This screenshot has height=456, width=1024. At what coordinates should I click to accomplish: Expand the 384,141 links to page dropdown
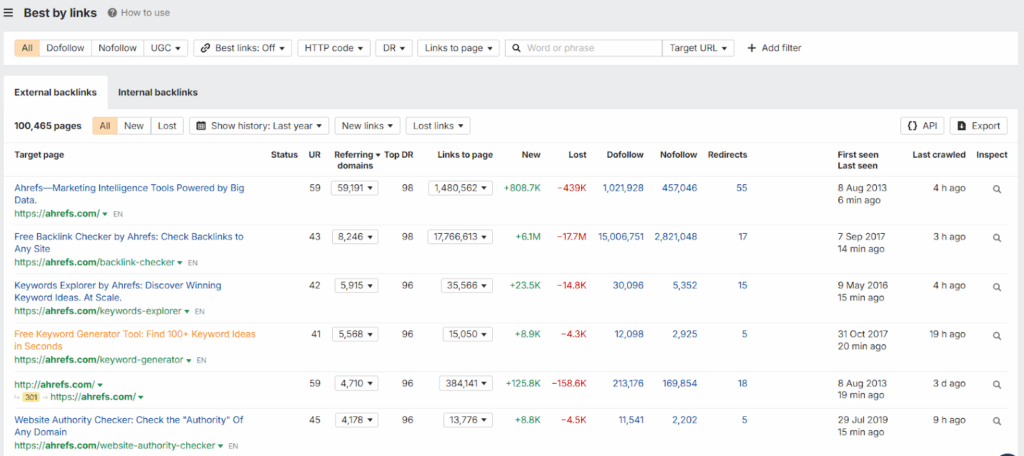coord(466,383)
